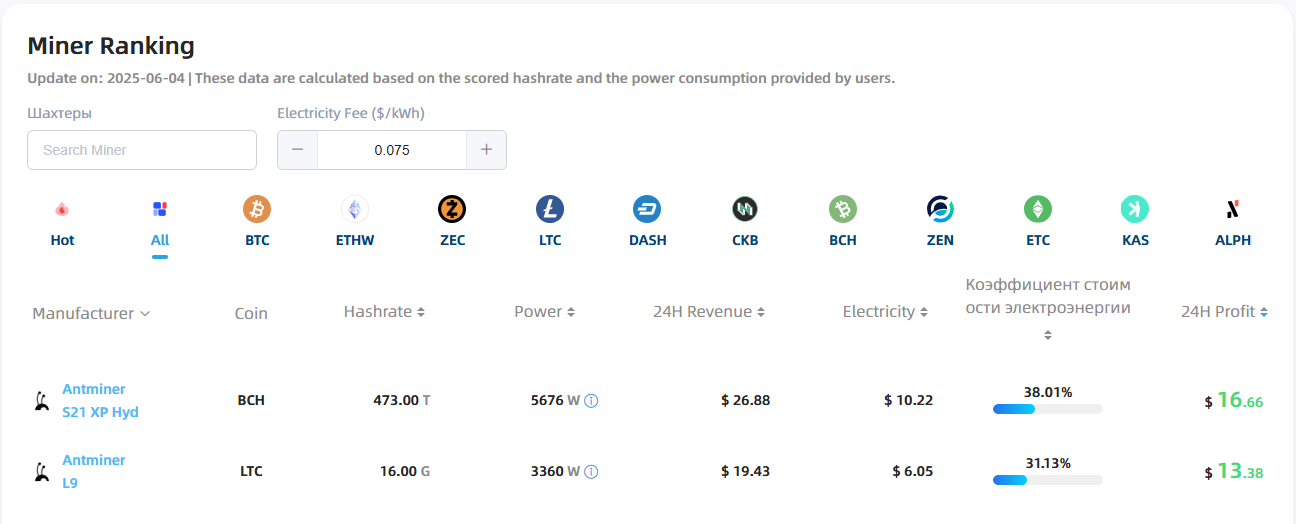Expand the Manufacturer dropdown
The height and width of the screenshot is (524, 1296).
tap(91, 313)
